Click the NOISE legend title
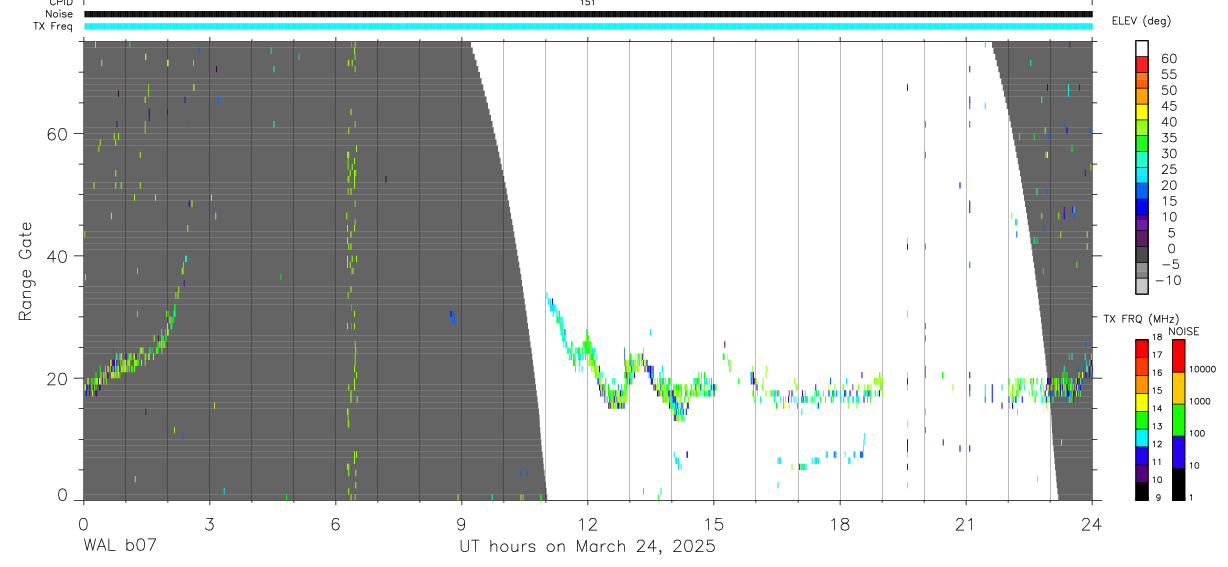The height and width of the screenshot is (567, 1228). (1183, 332)
